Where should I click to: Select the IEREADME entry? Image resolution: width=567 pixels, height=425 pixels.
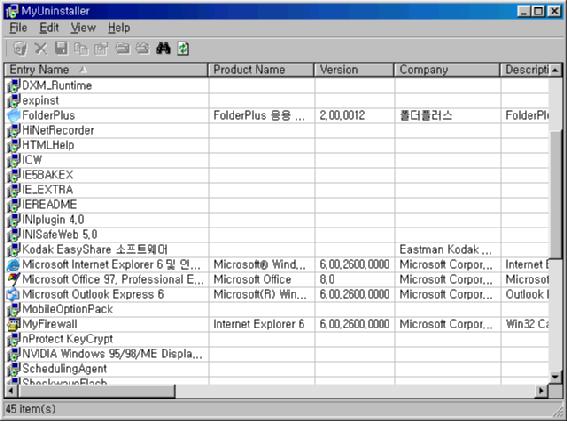(x=50, y=205)
